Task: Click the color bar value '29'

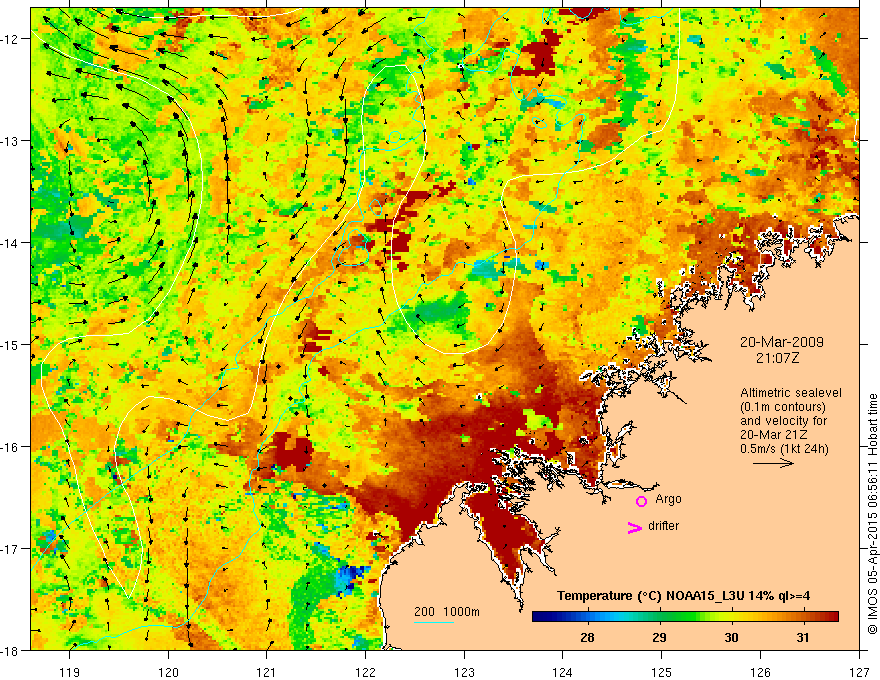Action: (x=659, y=637)
